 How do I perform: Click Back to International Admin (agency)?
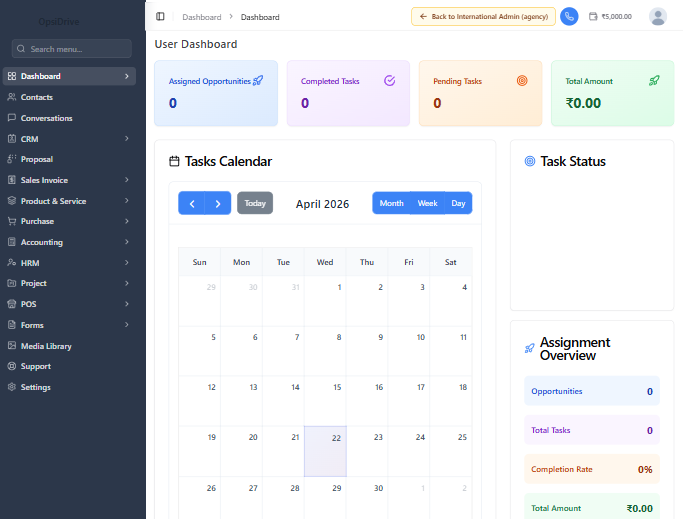tap(484, 17)
